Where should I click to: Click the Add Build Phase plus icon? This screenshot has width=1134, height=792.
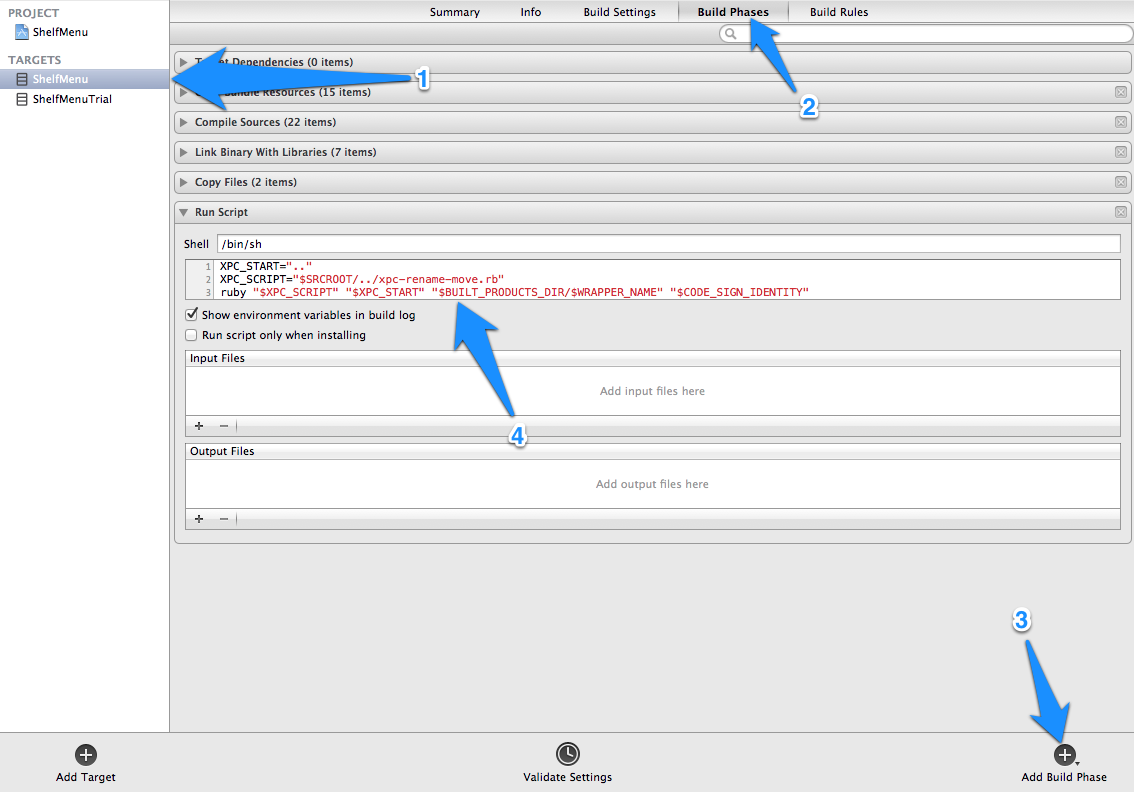1064,755
